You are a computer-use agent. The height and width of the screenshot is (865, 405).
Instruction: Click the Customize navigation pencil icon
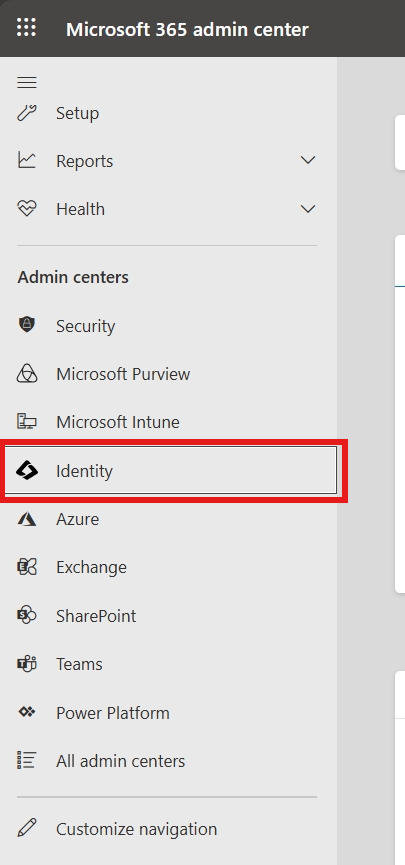pos(26,829)
